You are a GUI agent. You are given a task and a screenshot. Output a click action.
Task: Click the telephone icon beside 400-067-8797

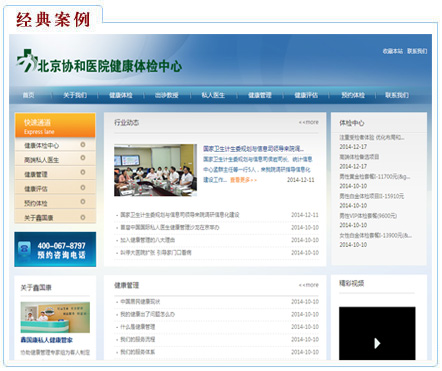coord(24,250)
